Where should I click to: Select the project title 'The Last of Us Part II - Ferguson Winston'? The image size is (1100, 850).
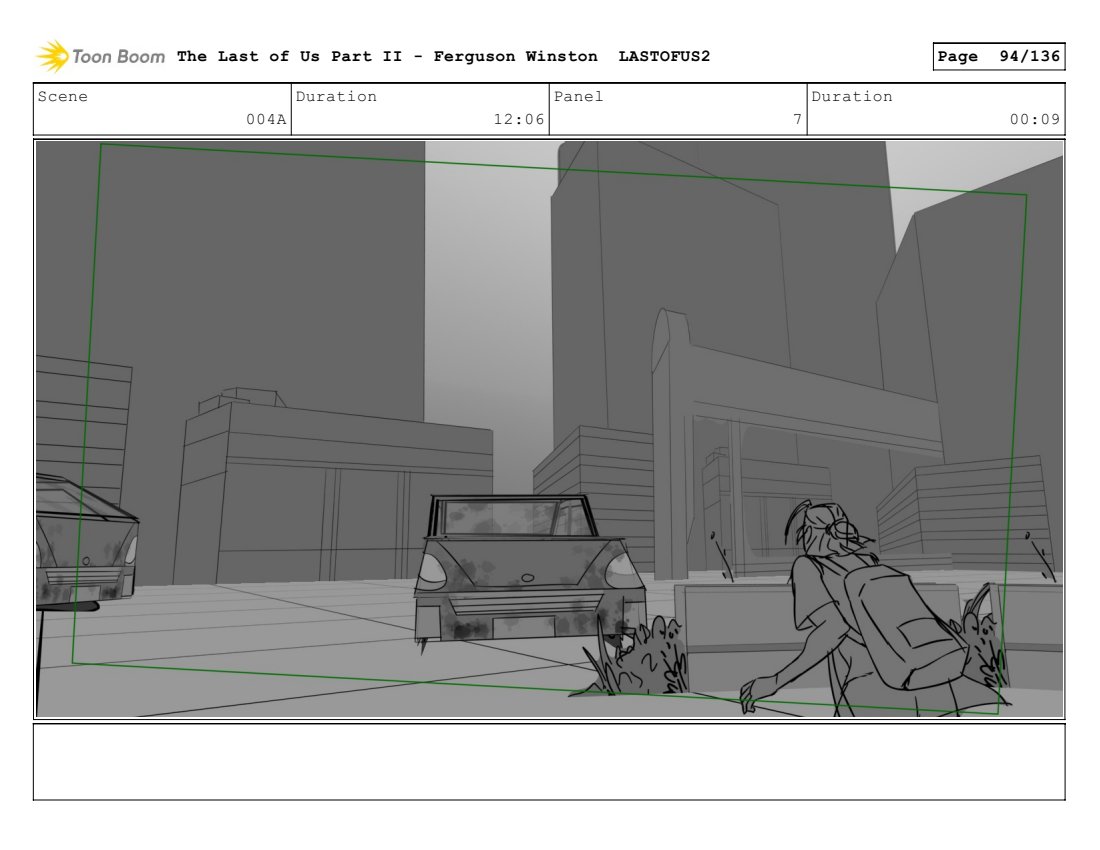(387, 56)
